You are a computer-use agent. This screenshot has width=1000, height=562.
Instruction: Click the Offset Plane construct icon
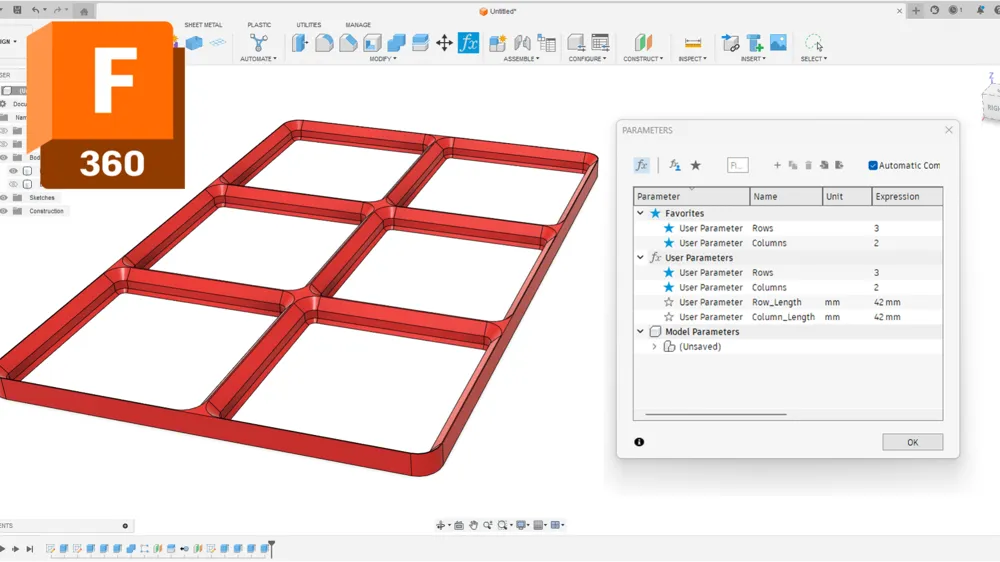tap(643, 43)
